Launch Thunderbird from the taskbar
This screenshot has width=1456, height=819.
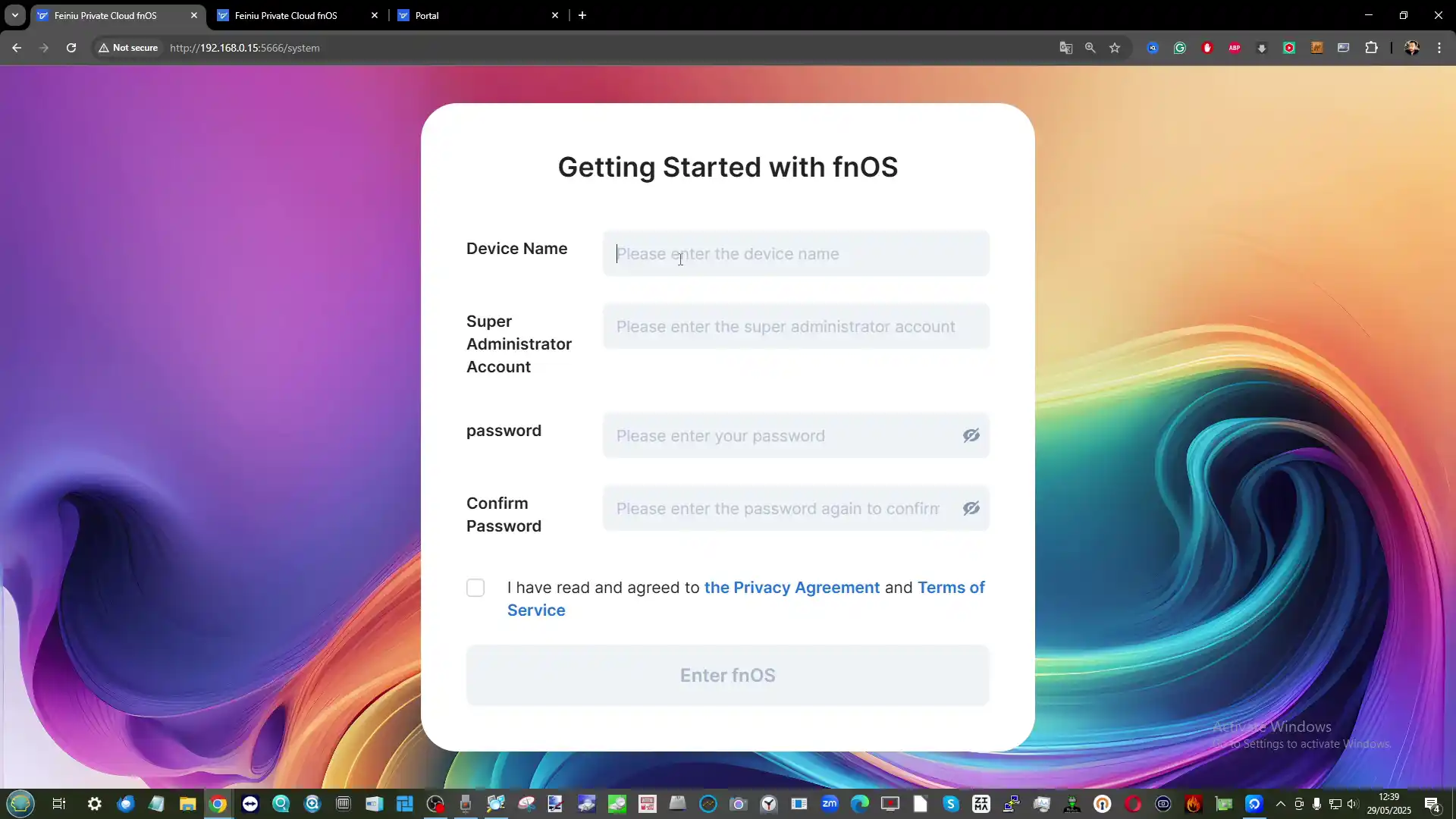pyautogui.click(x=126, y=804)
